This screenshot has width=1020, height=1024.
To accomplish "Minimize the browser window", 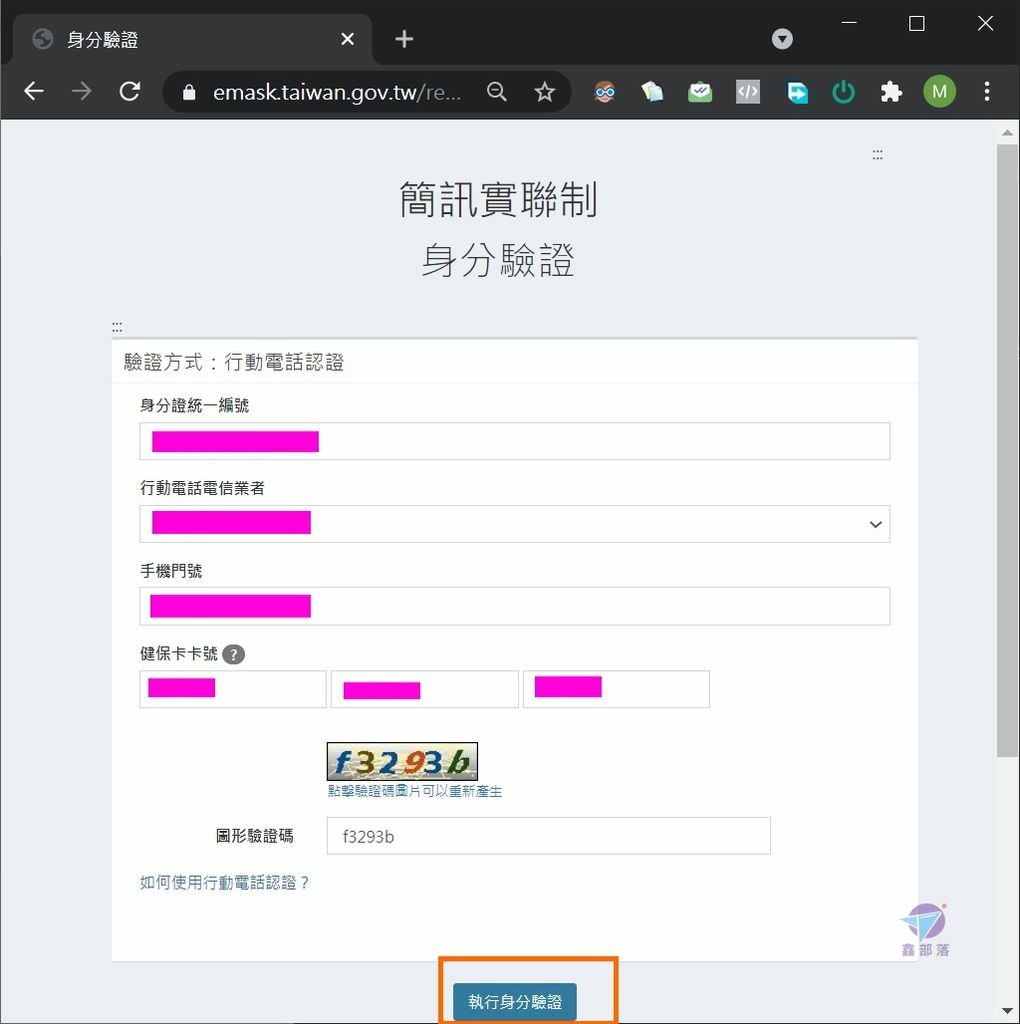I will point(849,23).
